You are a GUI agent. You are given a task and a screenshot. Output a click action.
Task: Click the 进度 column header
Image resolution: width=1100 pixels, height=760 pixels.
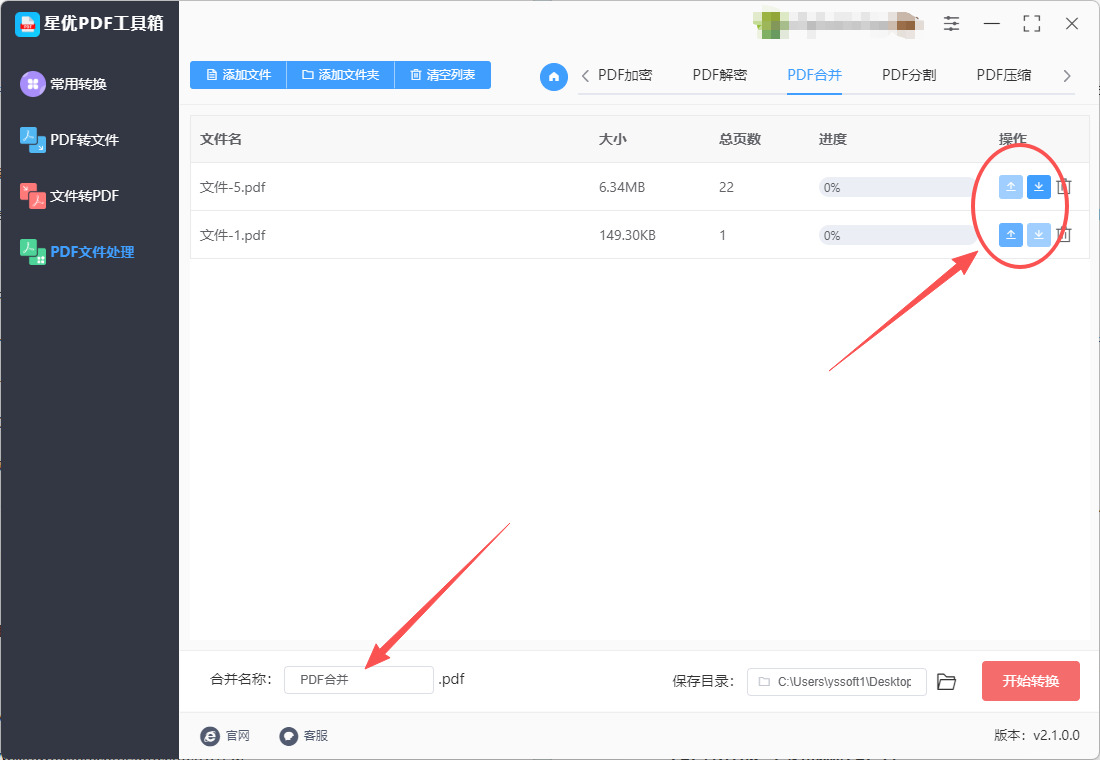pos(833,139)
